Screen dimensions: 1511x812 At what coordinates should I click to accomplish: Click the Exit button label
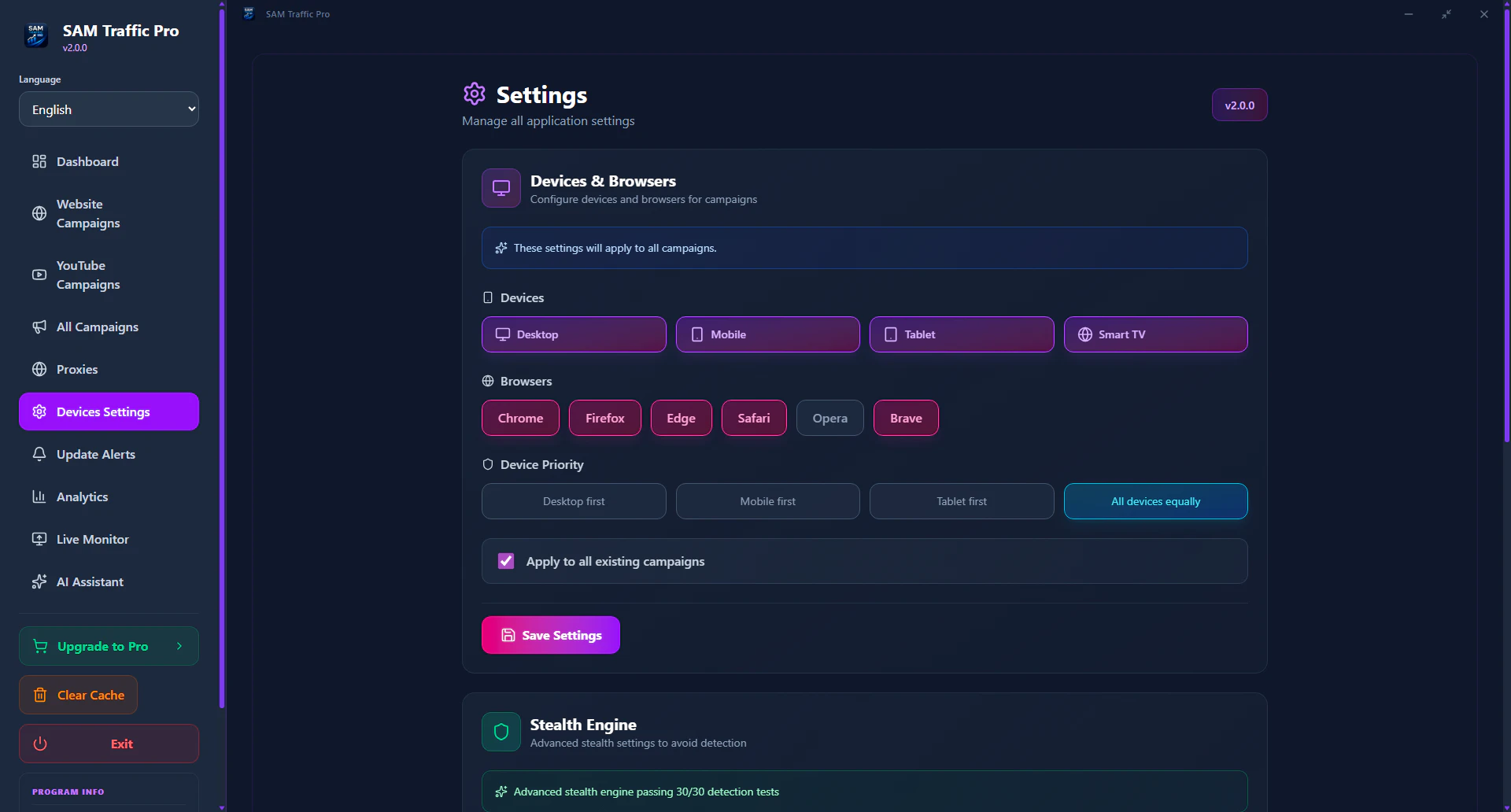[122, 744]
